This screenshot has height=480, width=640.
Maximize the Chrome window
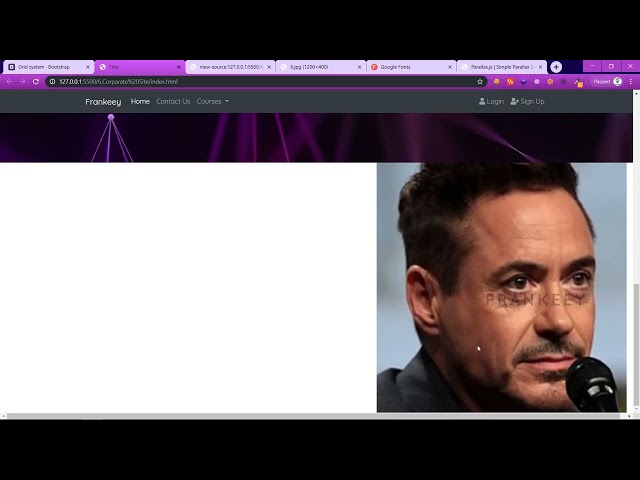611,66
